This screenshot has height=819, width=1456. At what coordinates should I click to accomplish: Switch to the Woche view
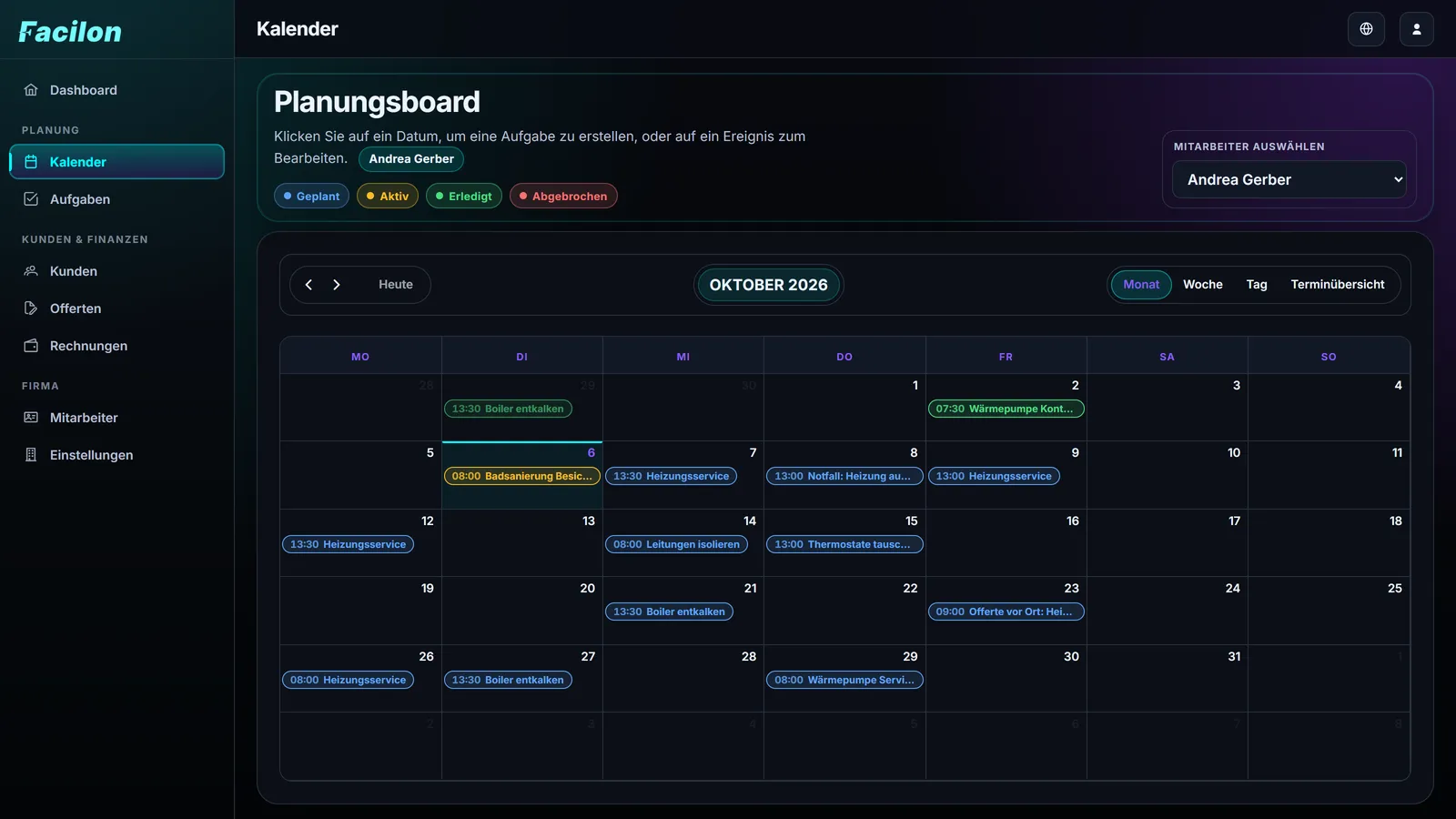[x=1202, y=285]
